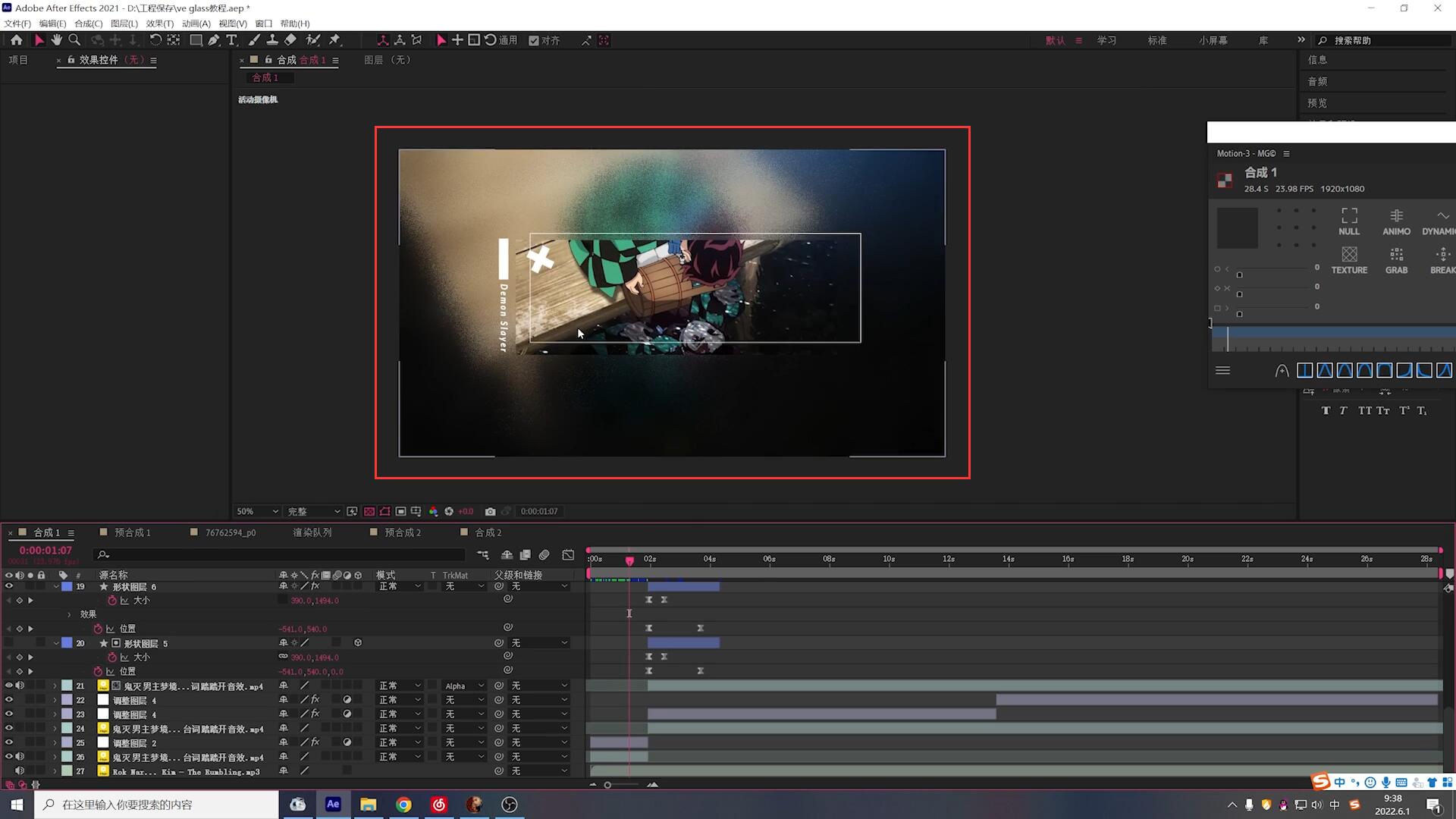Open graph editor button

click(x=568, y=555)
